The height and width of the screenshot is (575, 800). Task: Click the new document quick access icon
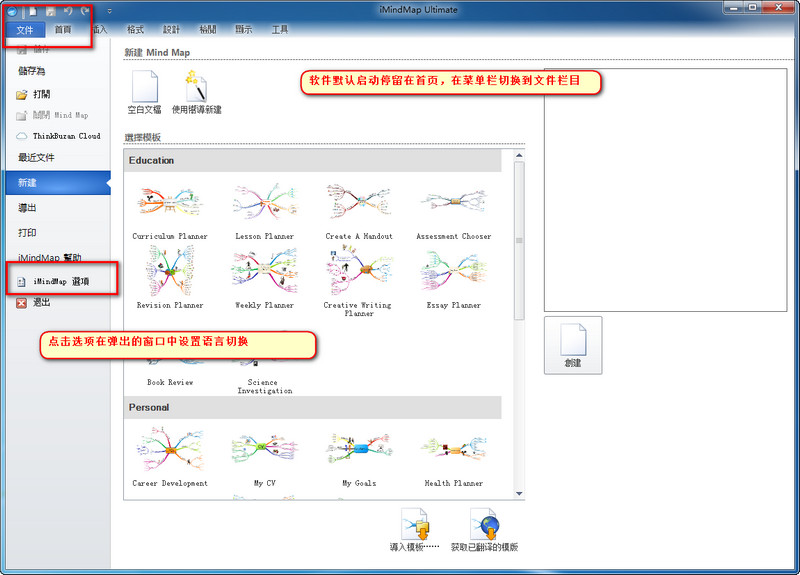[x=33, y=11]
